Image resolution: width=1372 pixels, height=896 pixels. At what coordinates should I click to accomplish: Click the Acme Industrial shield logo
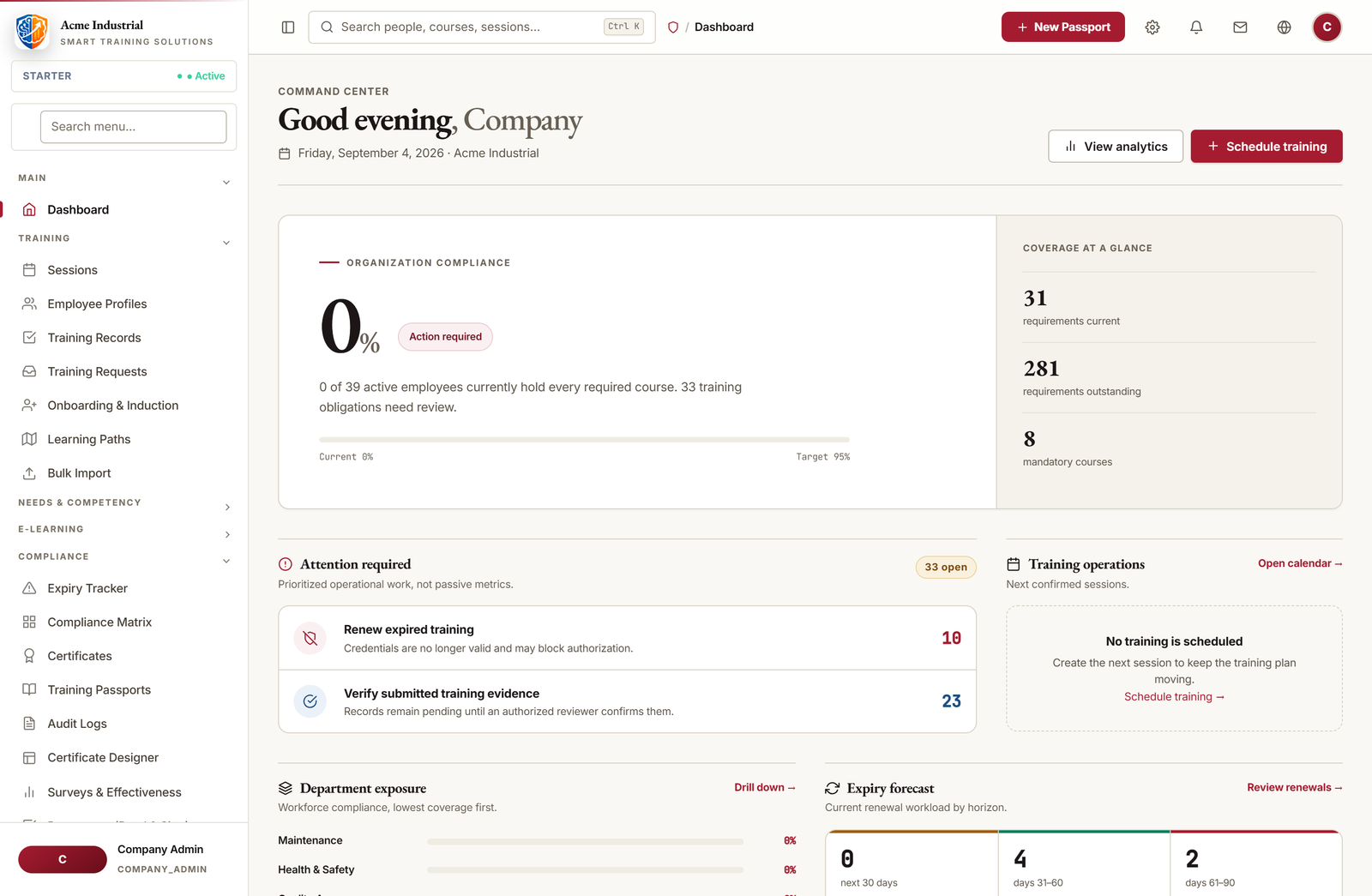tap(32, 32)
